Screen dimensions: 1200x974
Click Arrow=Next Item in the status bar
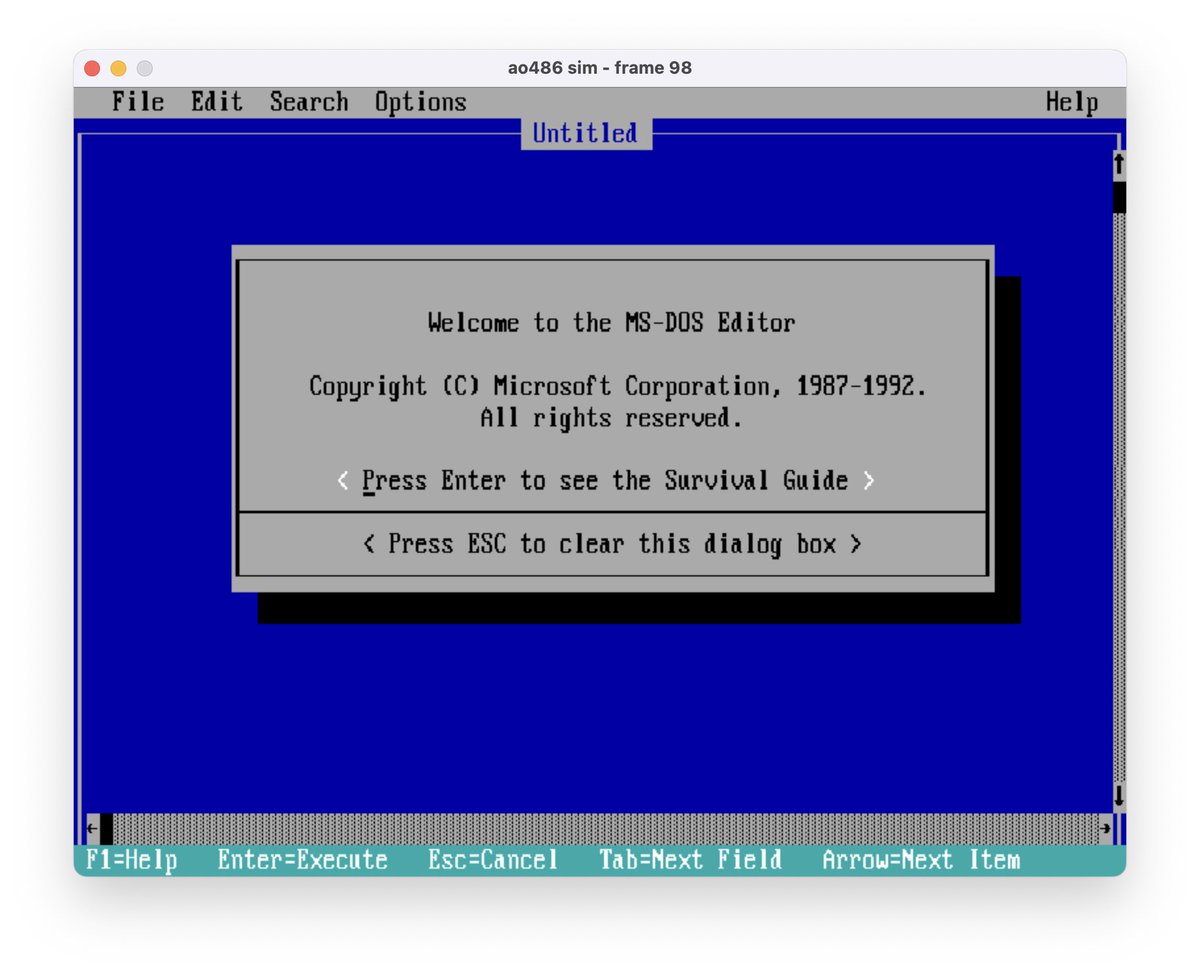click(921, 860)
